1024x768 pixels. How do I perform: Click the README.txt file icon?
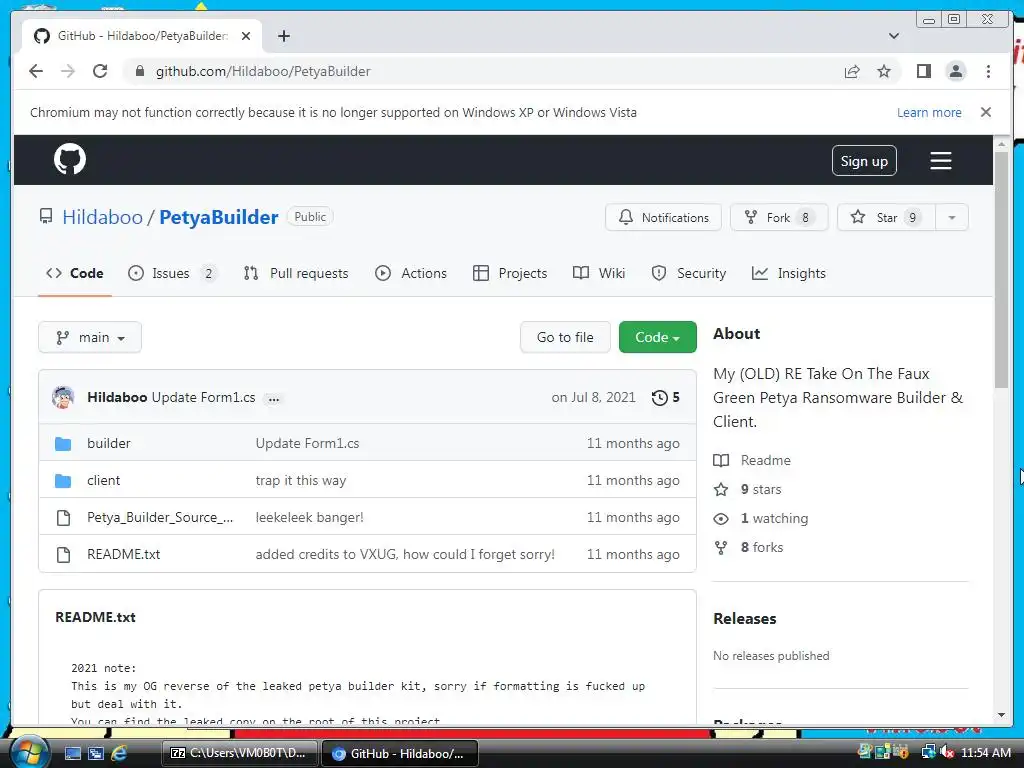[63, 554]
